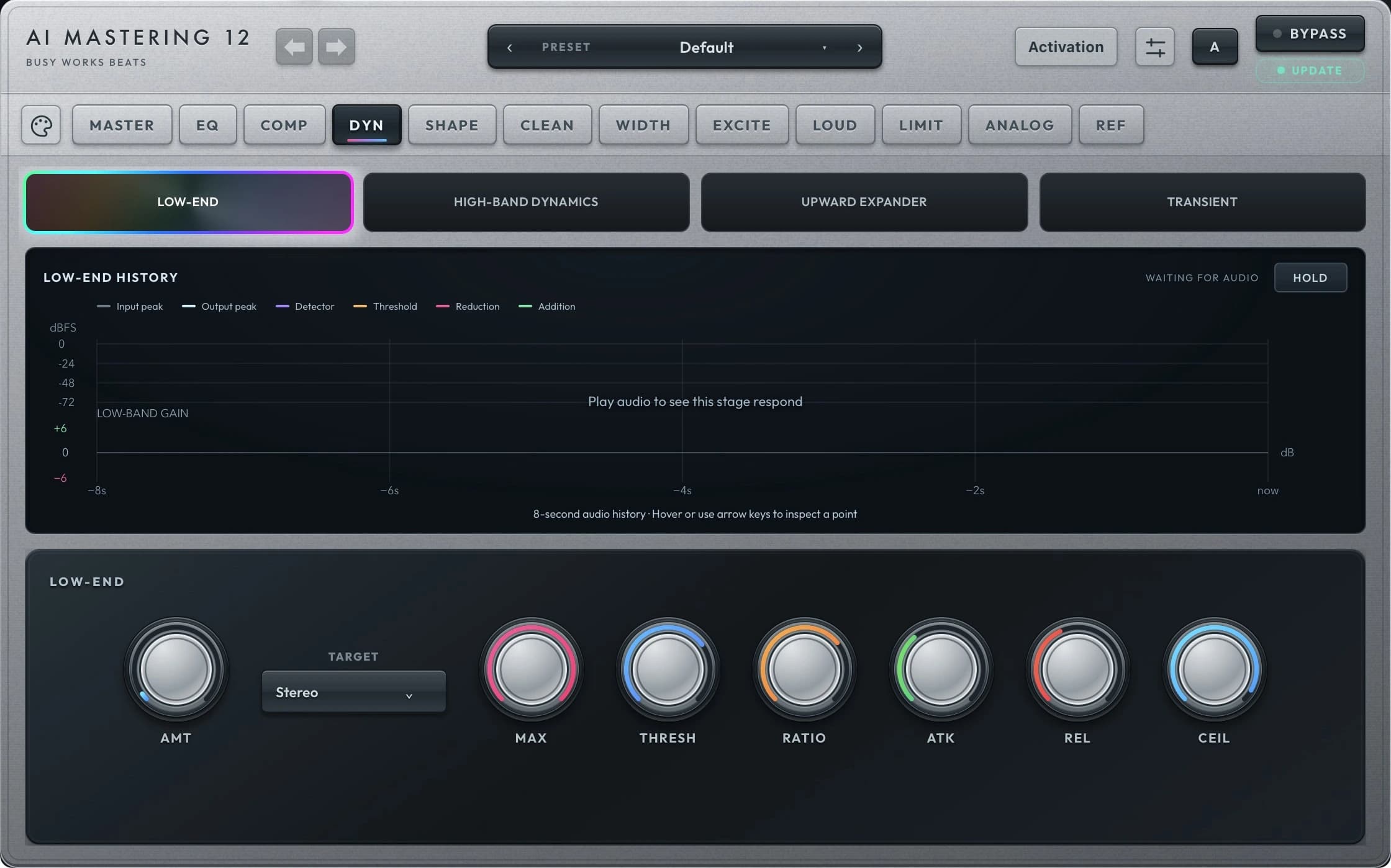The width and height of the screenshot is (1391, 868).
Task: Click the 'LOW-BAND GAIN' label
Action: coord(142,414)
